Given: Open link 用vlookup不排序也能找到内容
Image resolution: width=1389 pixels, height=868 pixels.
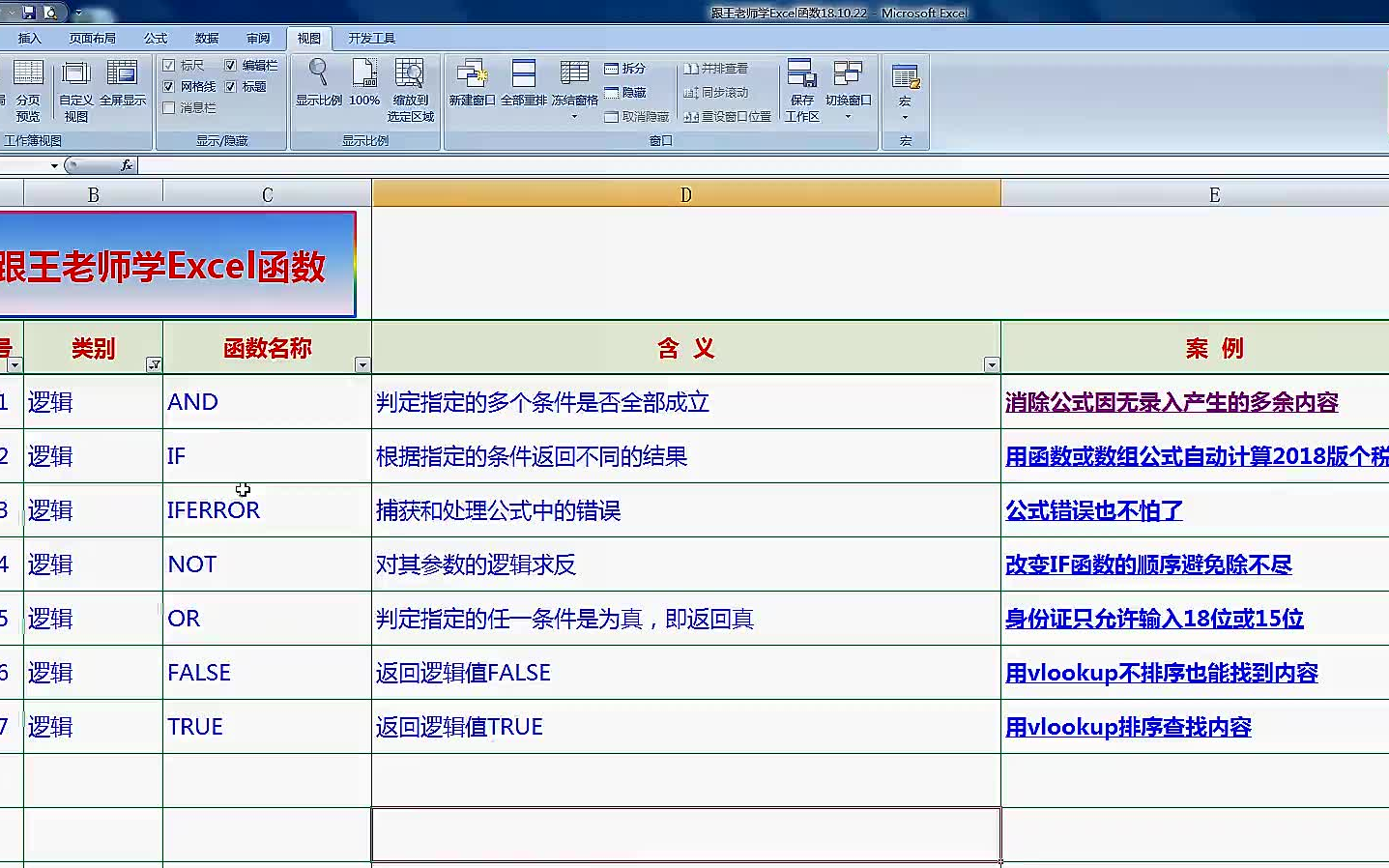Looking at the screenshot, I should point(1162,673).
